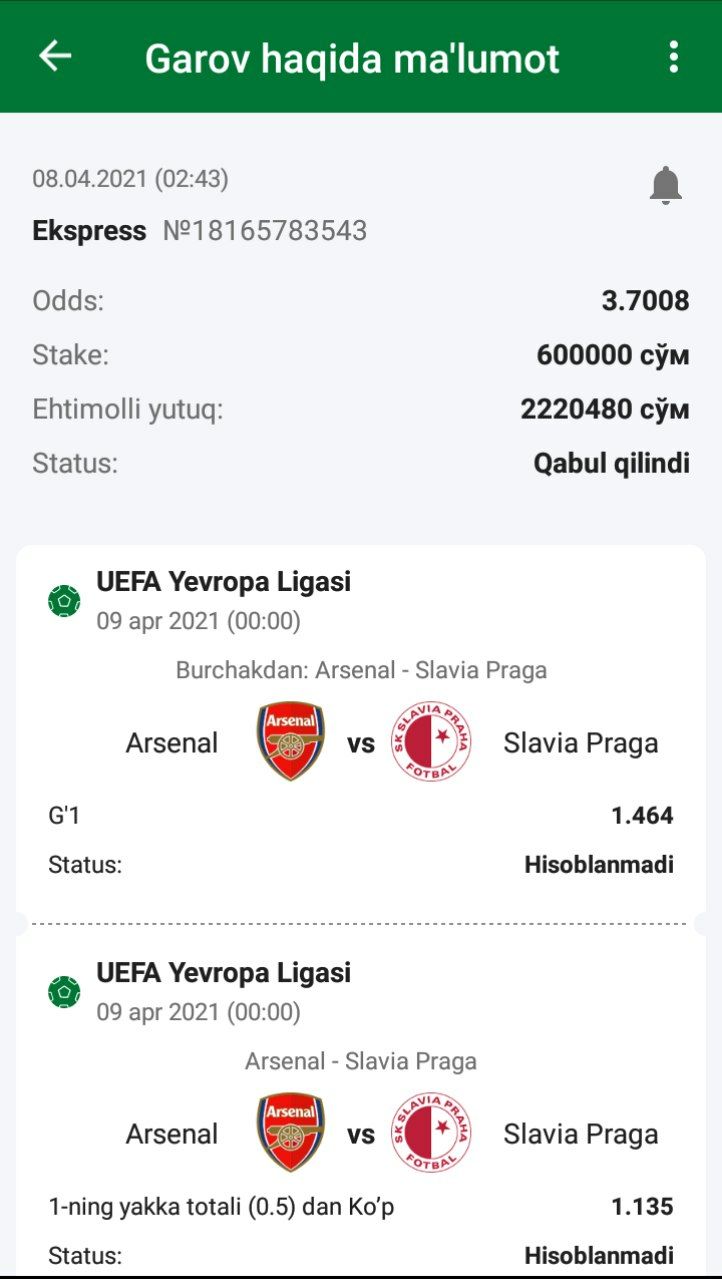This screenshot has height=1279, width=722.
Task: Tap the 'Burchakdan: Arsenal - Slavia Praga' subtitle
Action: click(x=361, y=670)
